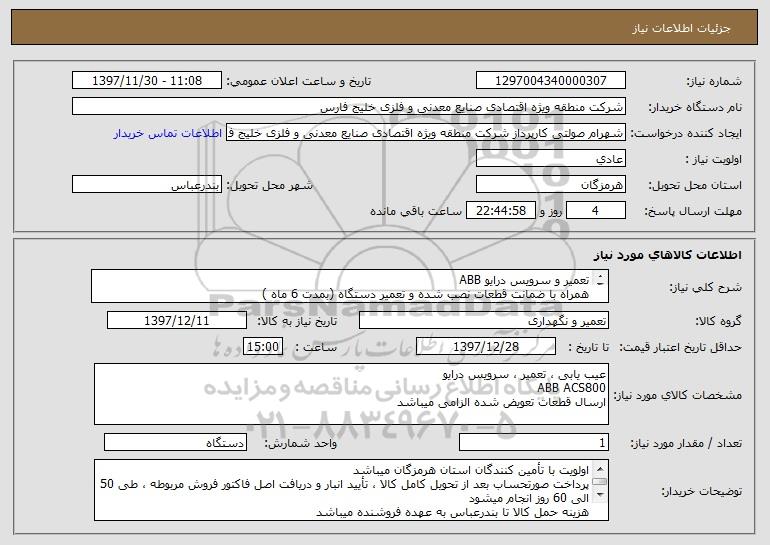770x545 pixels.
Task: Click the ایجاد کننده درخواست field
Action: click(426, 133)
